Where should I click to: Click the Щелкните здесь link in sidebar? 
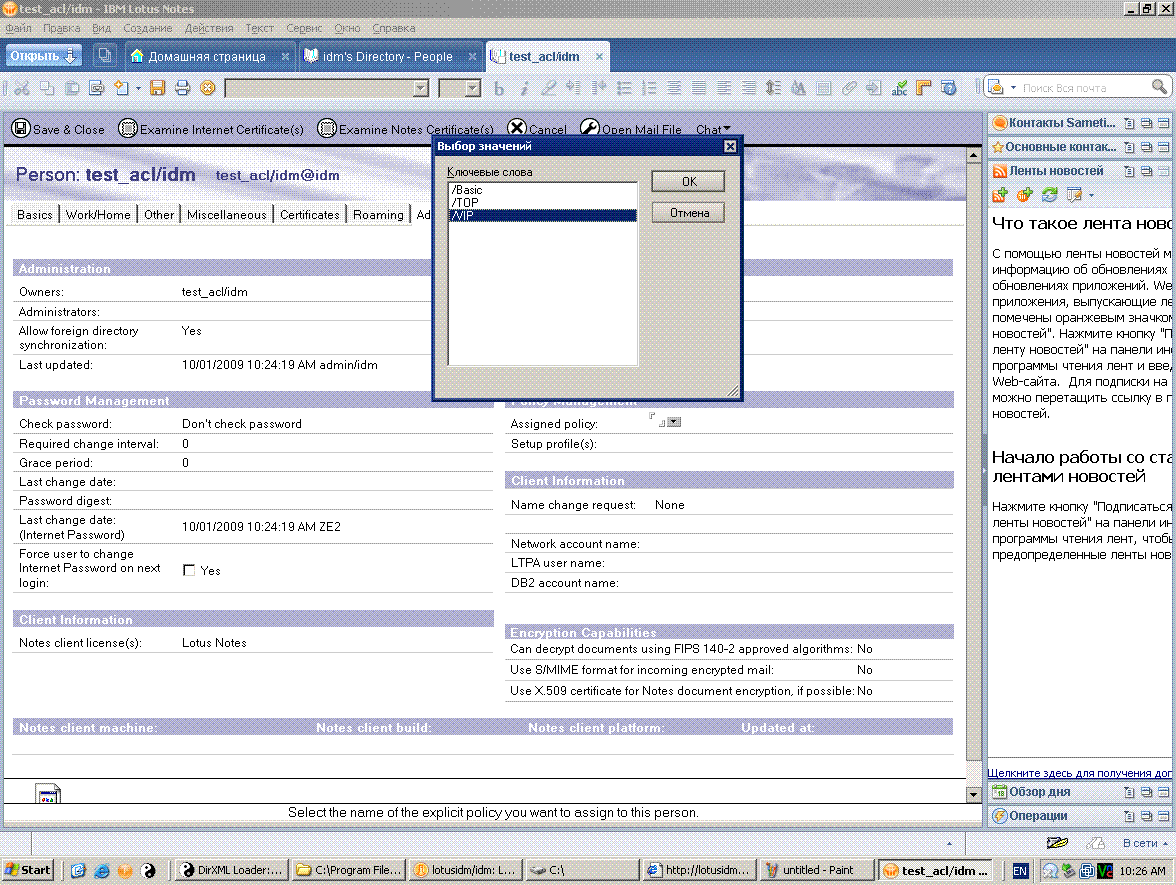[x=1078, y=773]
